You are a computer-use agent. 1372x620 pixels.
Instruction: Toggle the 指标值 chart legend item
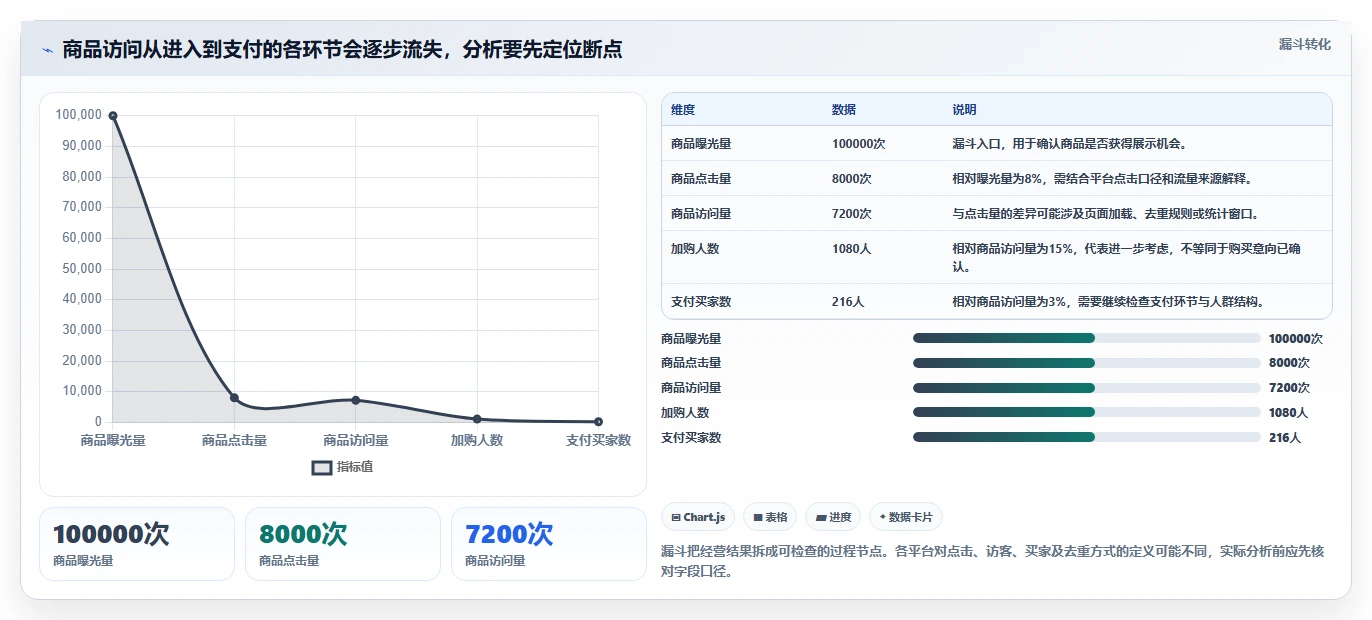[342, 467]
